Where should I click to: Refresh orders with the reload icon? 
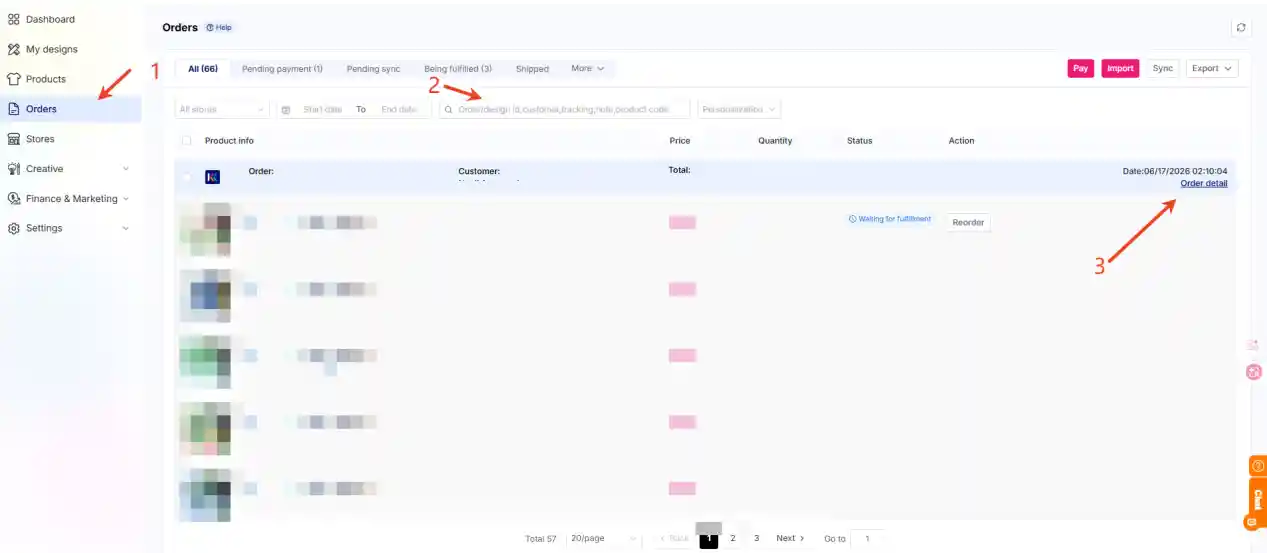tap(1241, 28)
